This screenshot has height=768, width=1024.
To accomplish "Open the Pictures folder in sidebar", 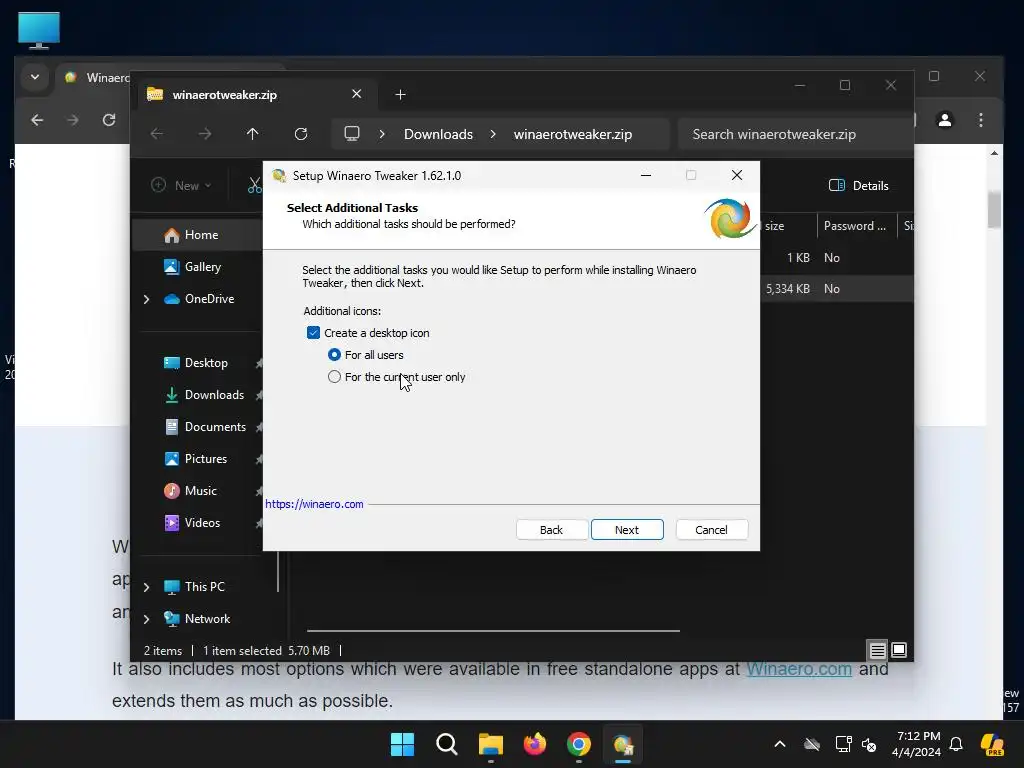I will point(206,458).
